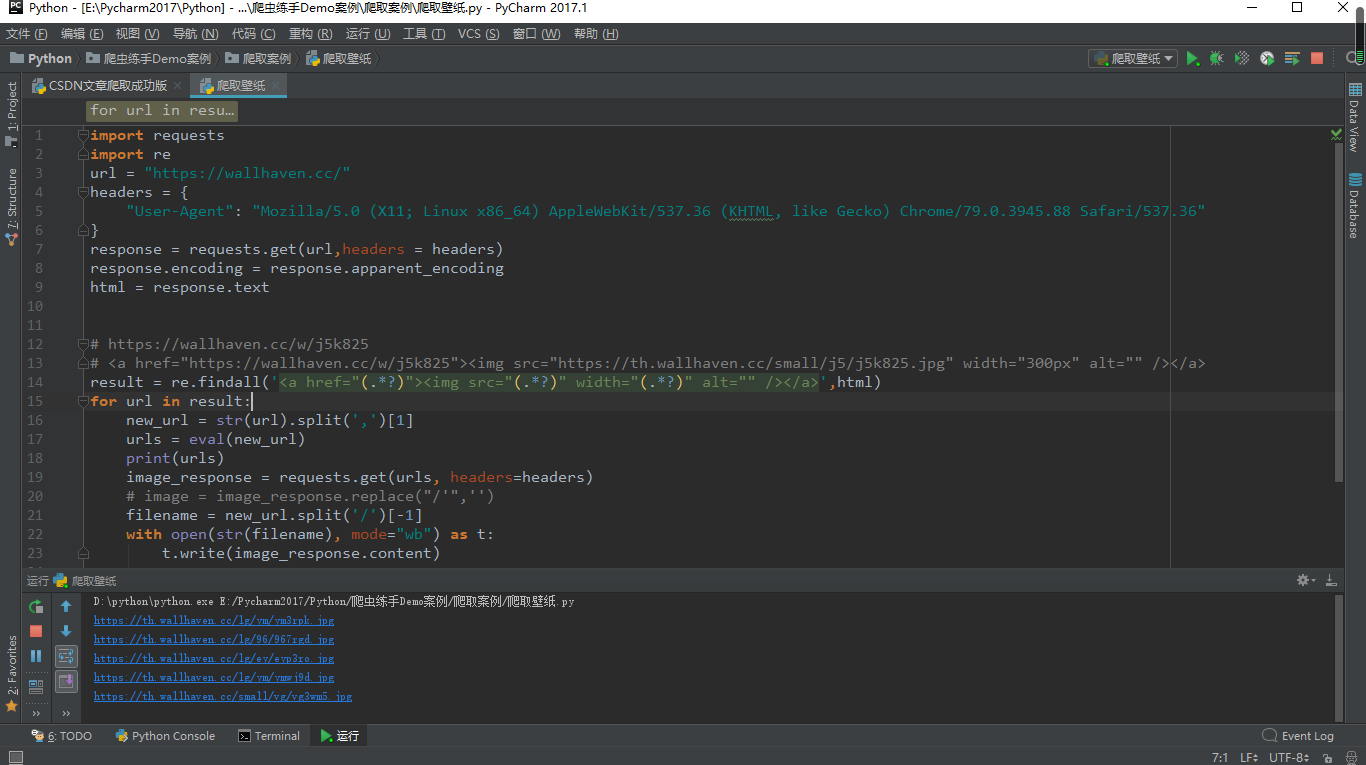The height and width of the screenshot is (765, 1366).
Task: Open link ending ymwj9d.jpg in console
Action: pos(214,678)
